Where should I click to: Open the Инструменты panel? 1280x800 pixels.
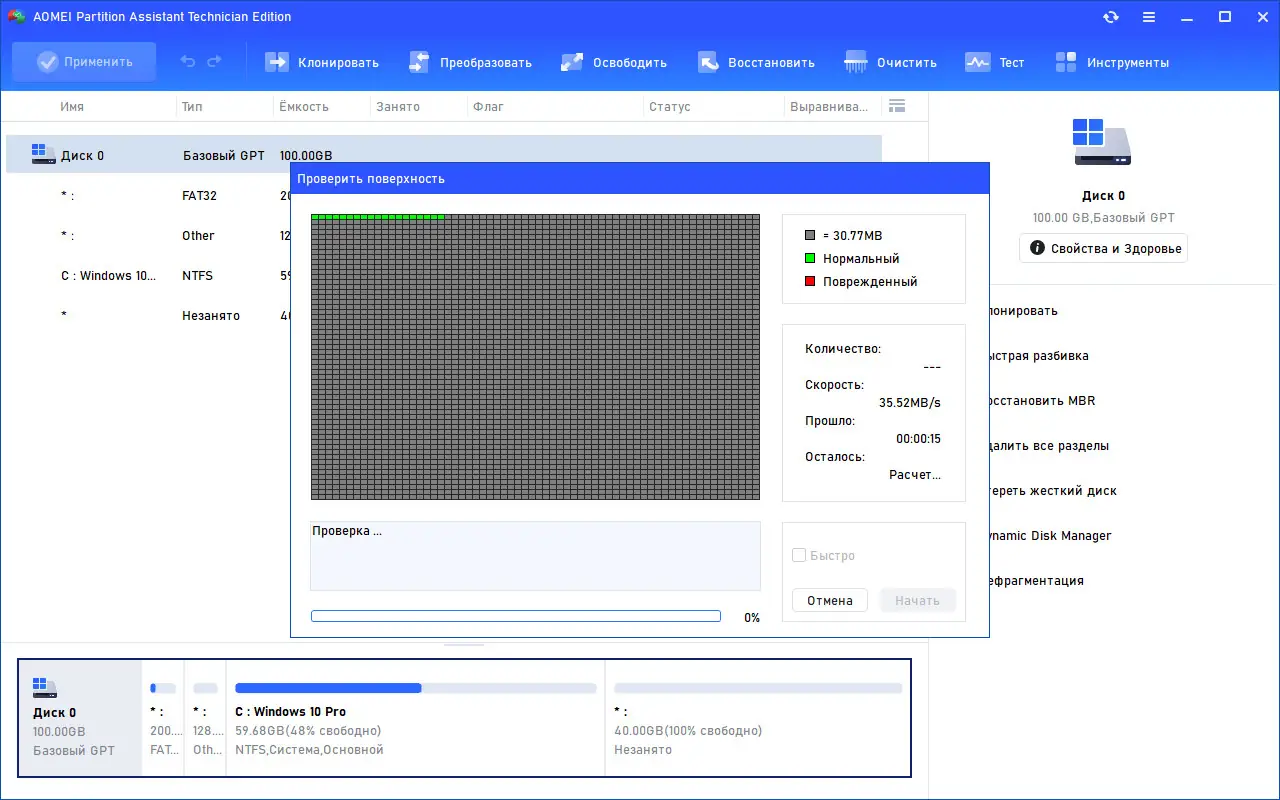coord(1112,62)
